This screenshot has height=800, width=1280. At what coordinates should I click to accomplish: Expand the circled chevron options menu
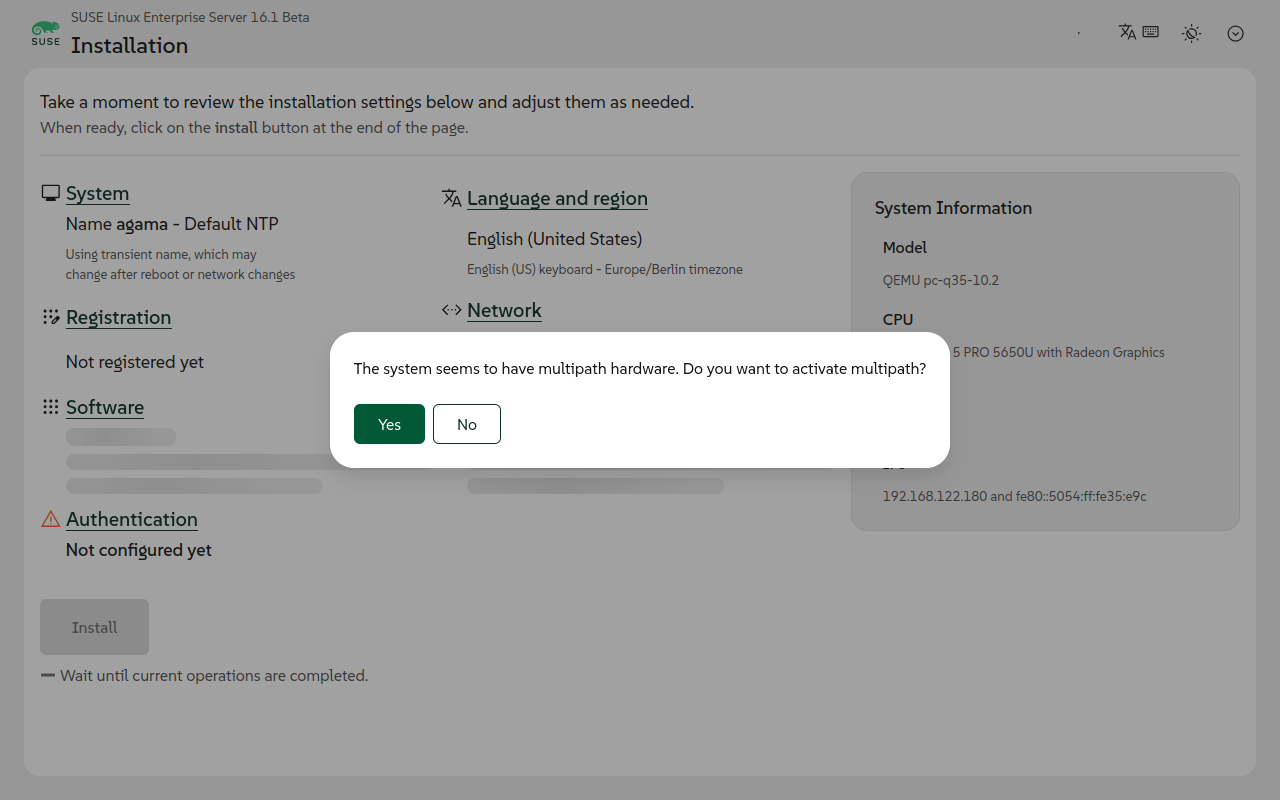pos(1235,33)
